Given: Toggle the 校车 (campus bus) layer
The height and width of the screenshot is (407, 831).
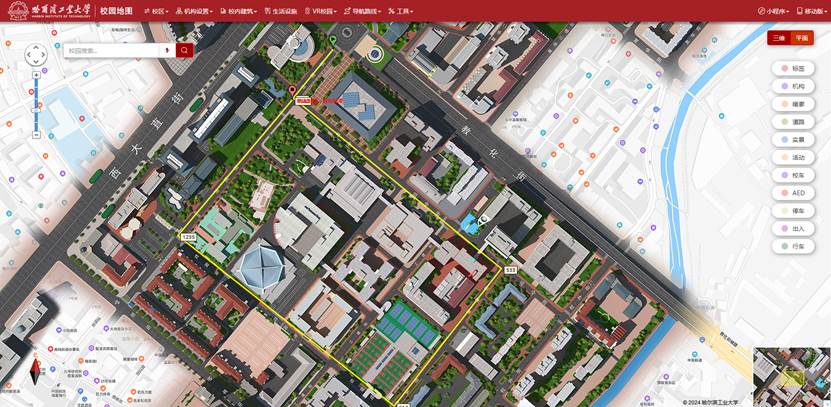Looking at the screenshot, I should coord(793,175).
